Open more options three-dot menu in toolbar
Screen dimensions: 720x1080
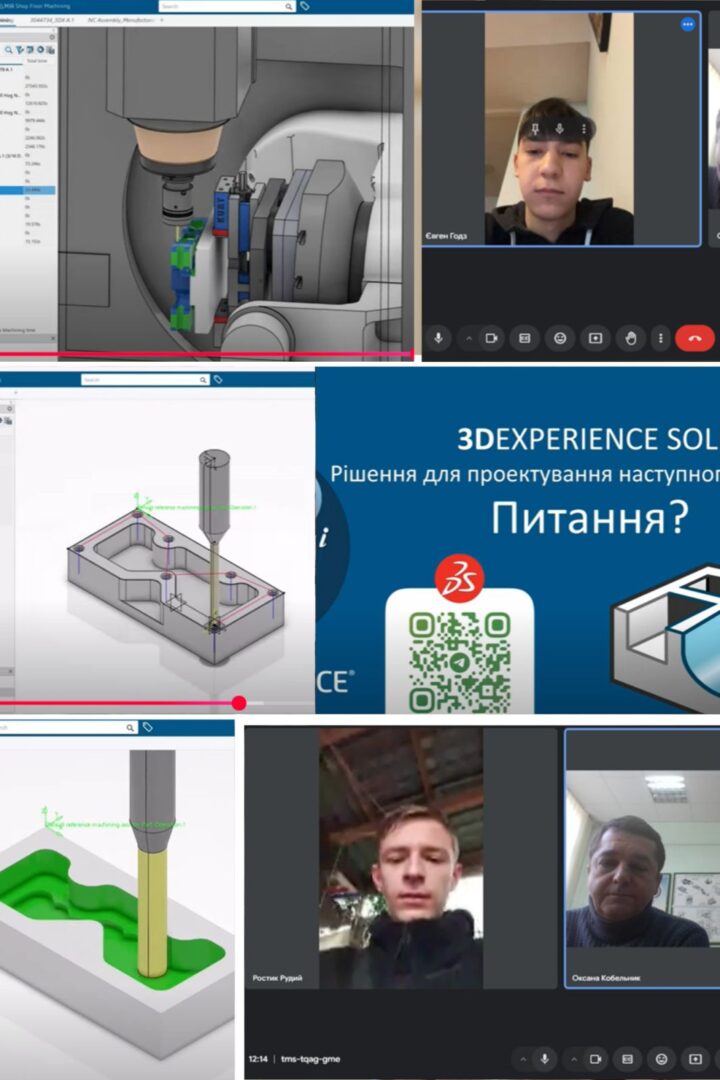660,338
